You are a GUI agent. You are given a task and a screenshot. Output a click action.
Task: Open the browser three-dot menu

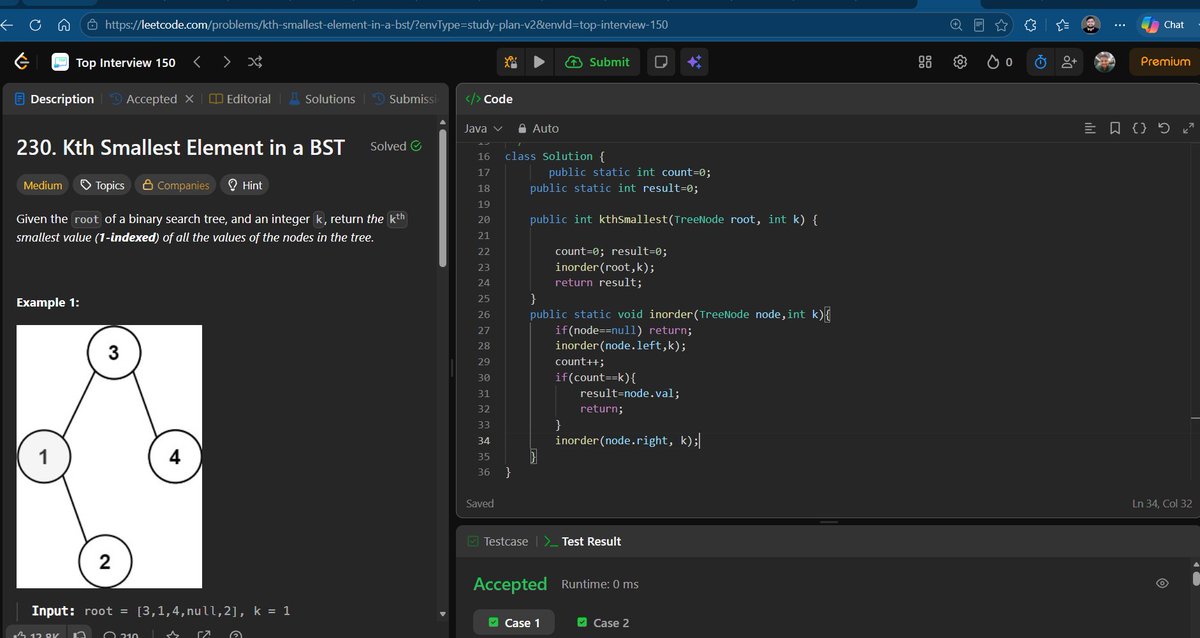1119,24
